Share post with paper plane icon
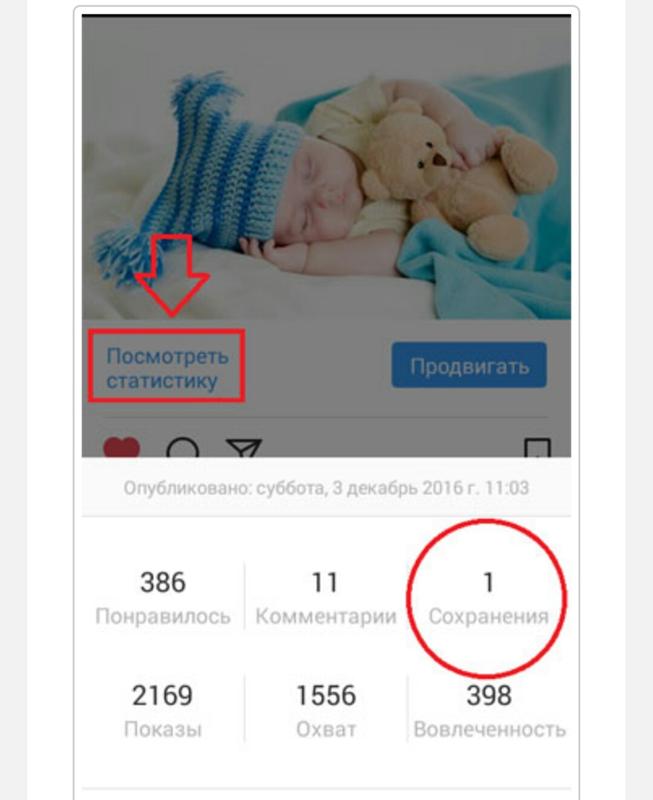Screen dimensions: 653x800 [x=244, y=447]
